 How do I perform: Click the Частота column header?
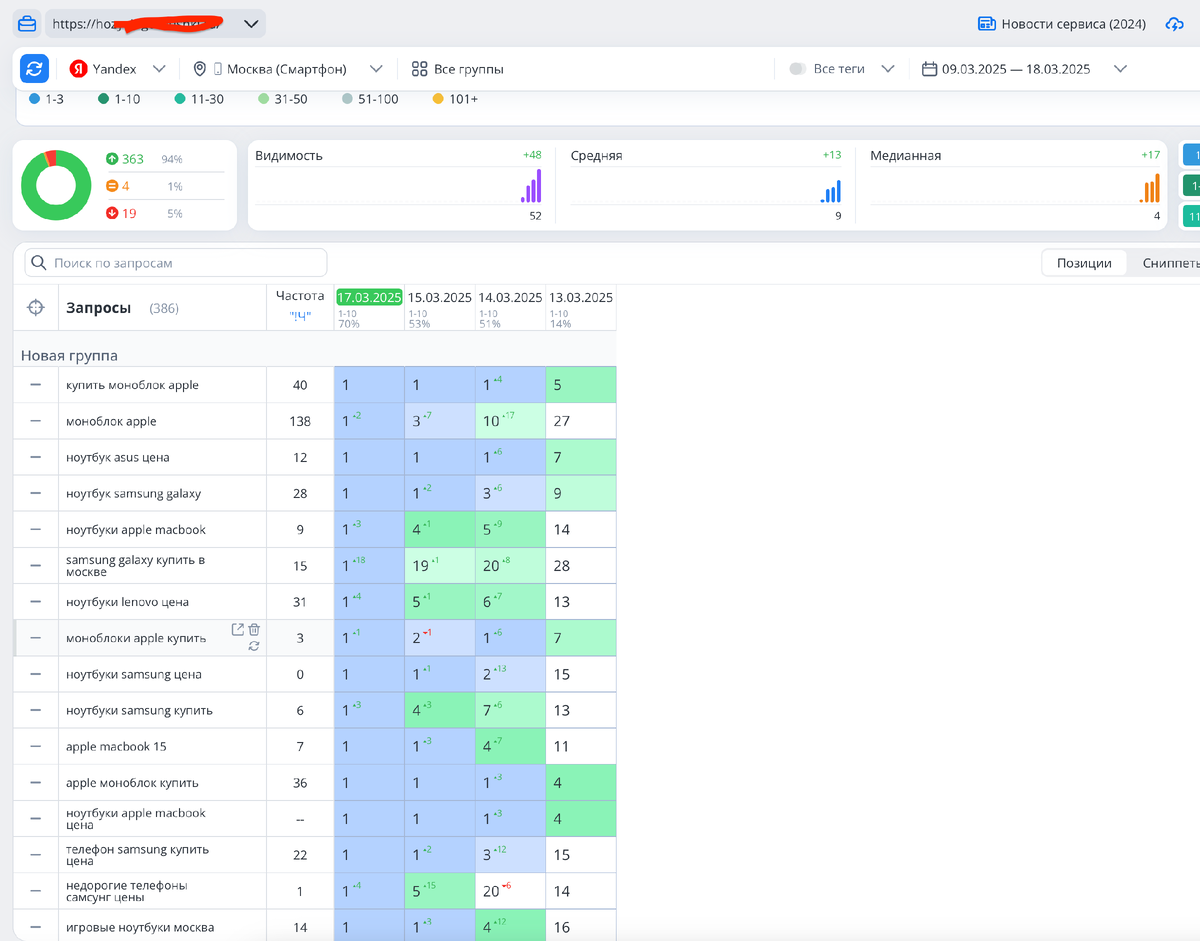300,296
